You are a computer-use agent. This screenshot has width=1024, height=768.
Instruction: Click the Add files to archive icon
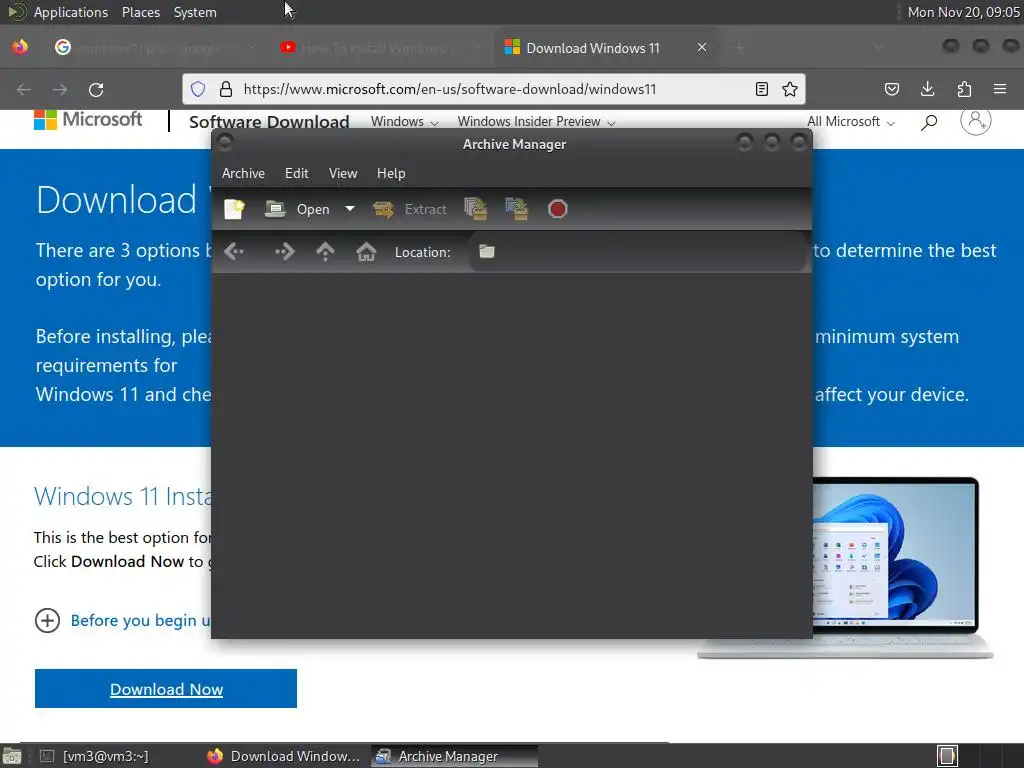point(476,209)
